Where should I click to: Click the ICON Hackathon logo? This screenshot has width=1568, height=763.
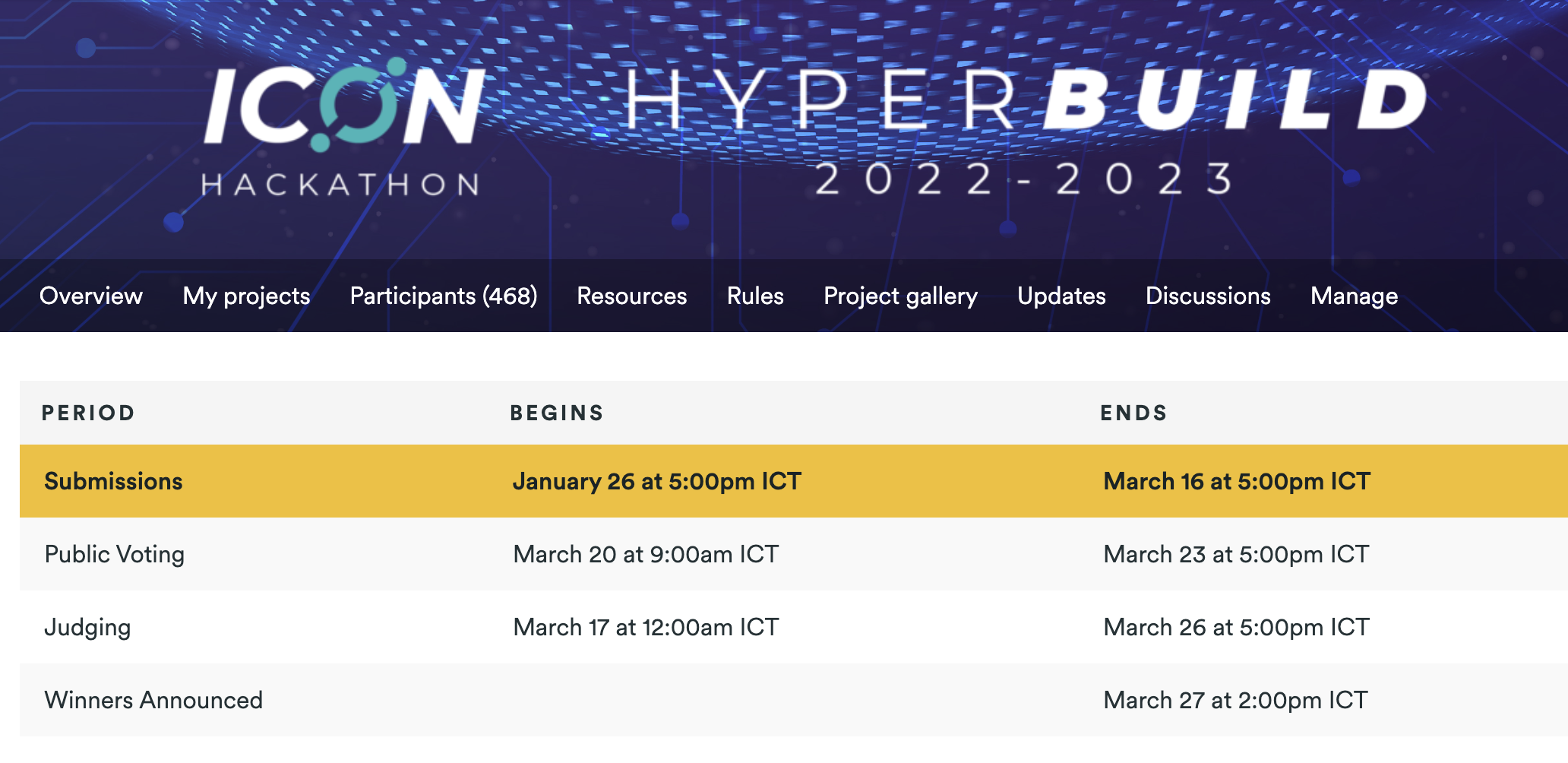(x=342, y=129)
